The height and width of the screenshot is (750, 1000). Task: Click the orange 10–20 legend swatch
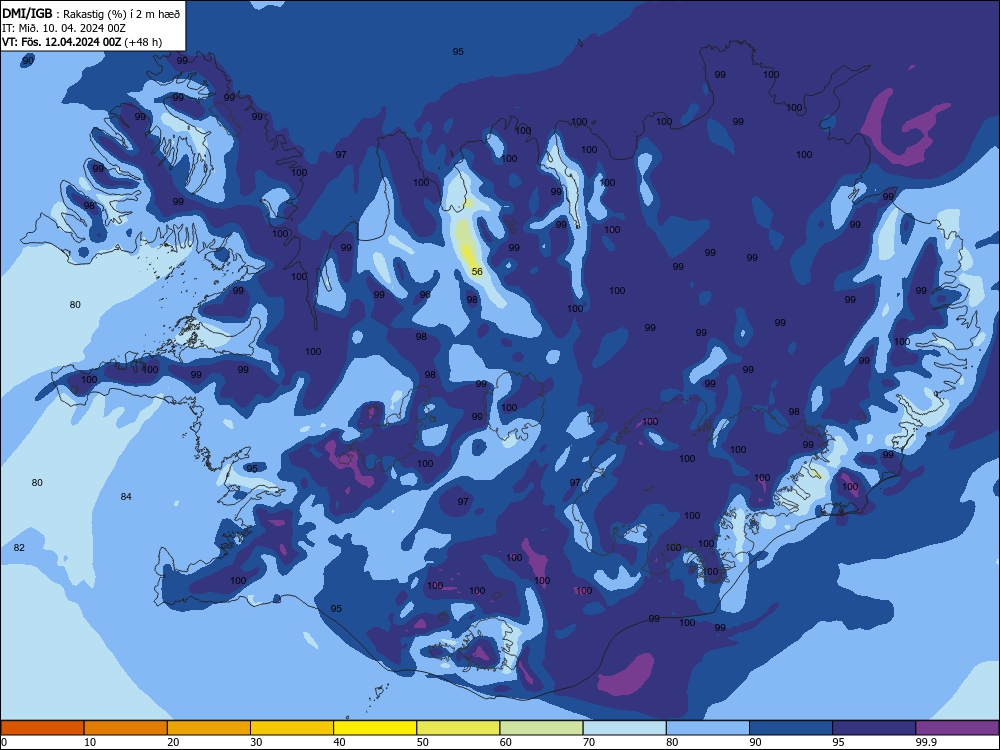click(126, 728)
